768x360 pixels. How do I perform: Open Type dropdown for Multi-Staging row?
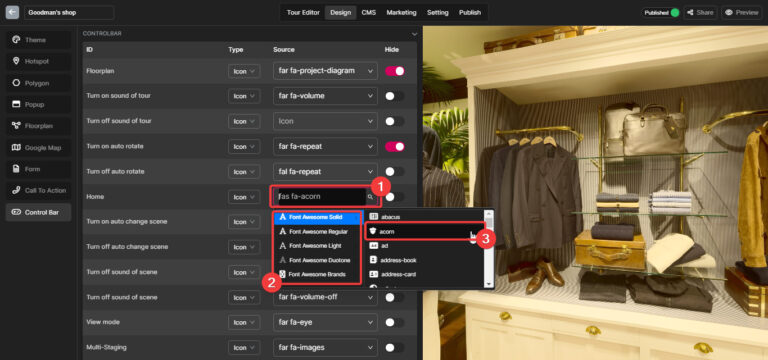244,348
